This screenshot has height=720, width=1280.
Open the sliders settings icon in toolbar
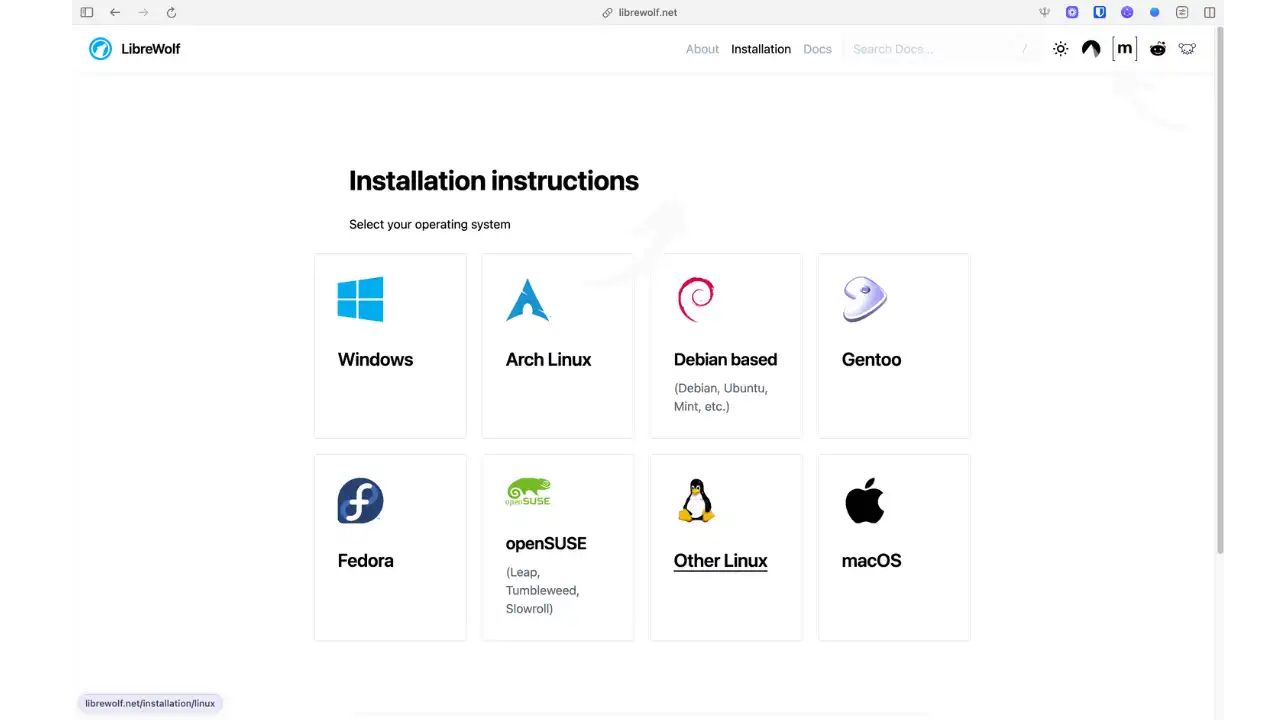[x=1182, y=13]
